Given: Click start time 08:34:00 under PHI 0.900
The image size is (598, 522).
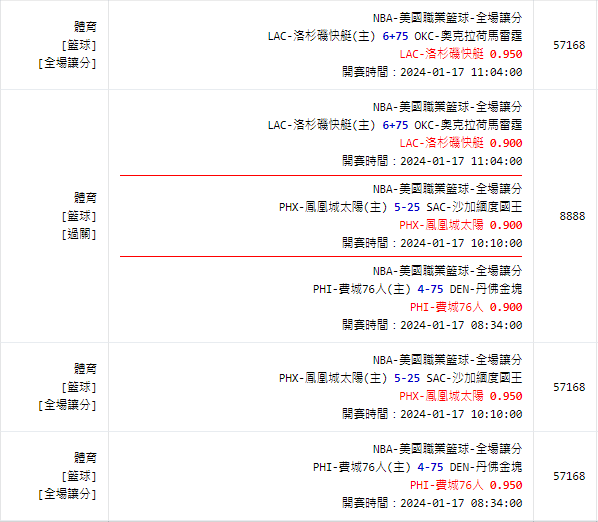Looking at the screenshot, I should (497, 325).
